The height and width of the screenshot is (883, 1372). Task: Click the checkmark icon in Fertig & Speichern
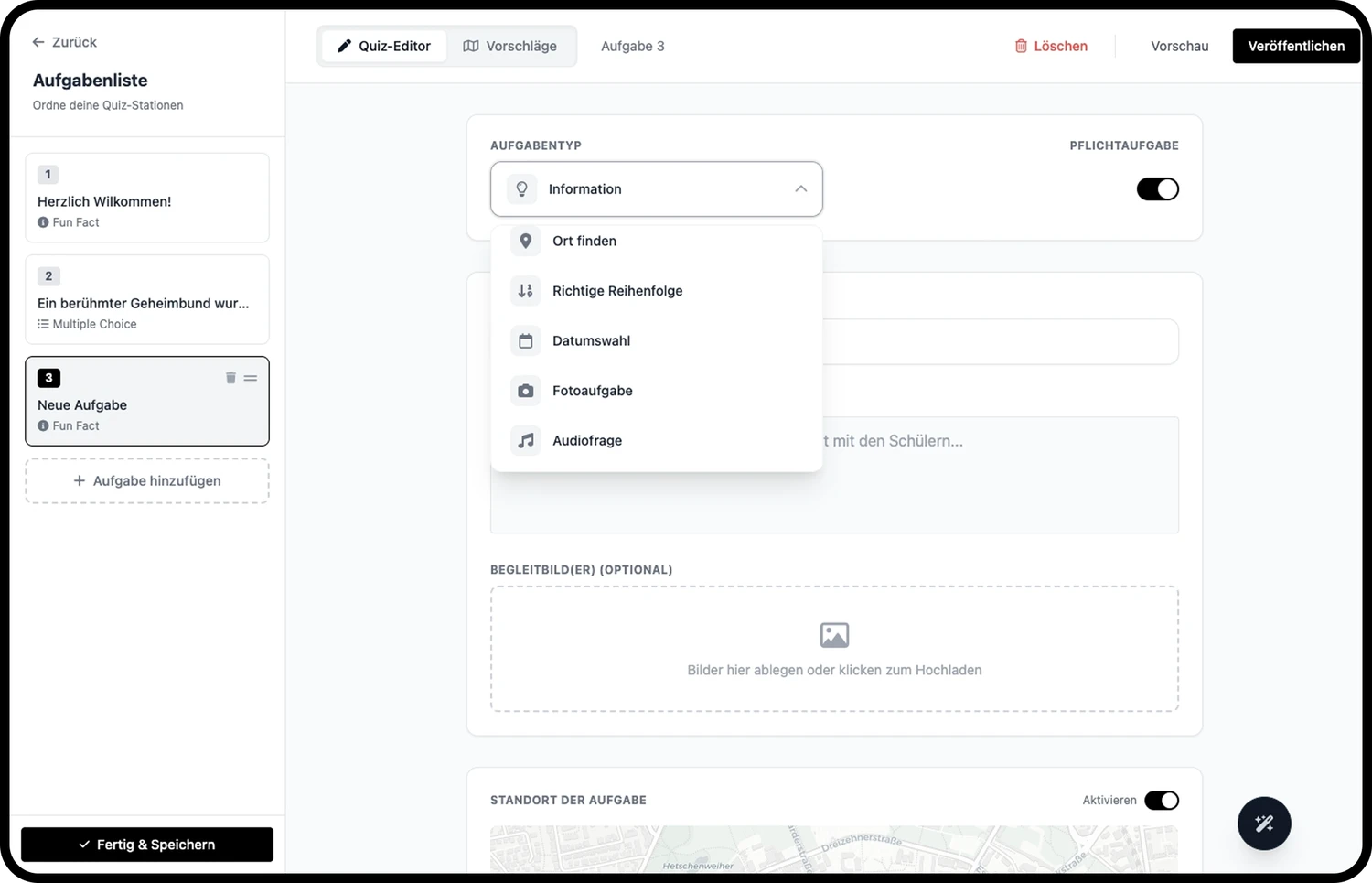tap(84, 845)
